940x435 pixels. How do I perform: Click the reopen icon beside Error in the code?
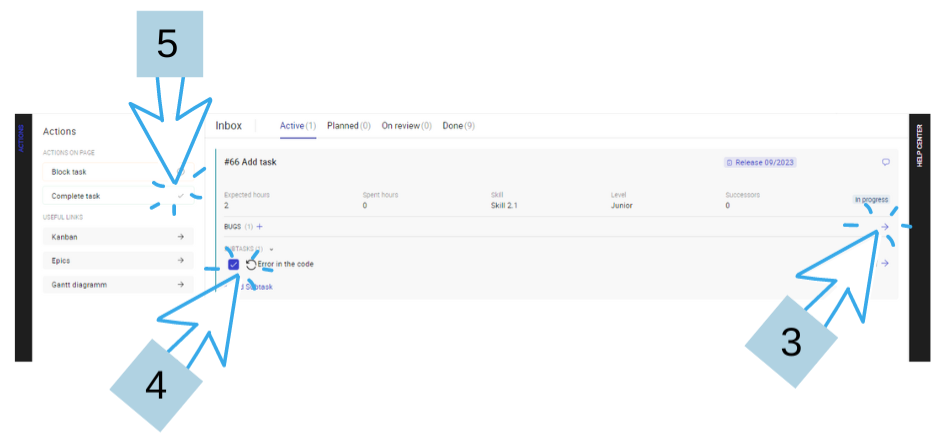(251, 264)
